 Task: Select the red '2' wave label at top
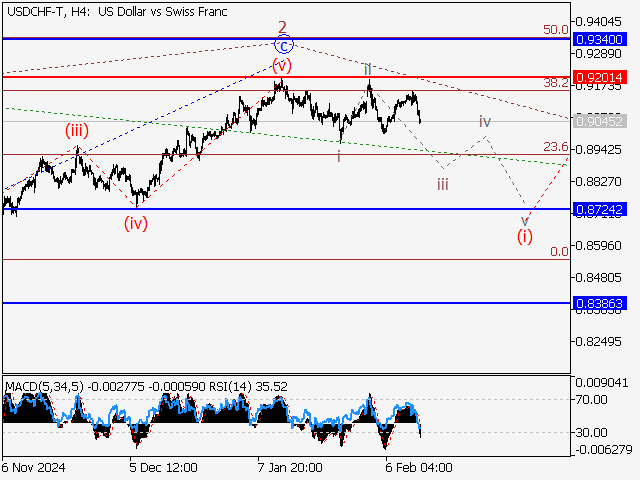click(283, 27)
